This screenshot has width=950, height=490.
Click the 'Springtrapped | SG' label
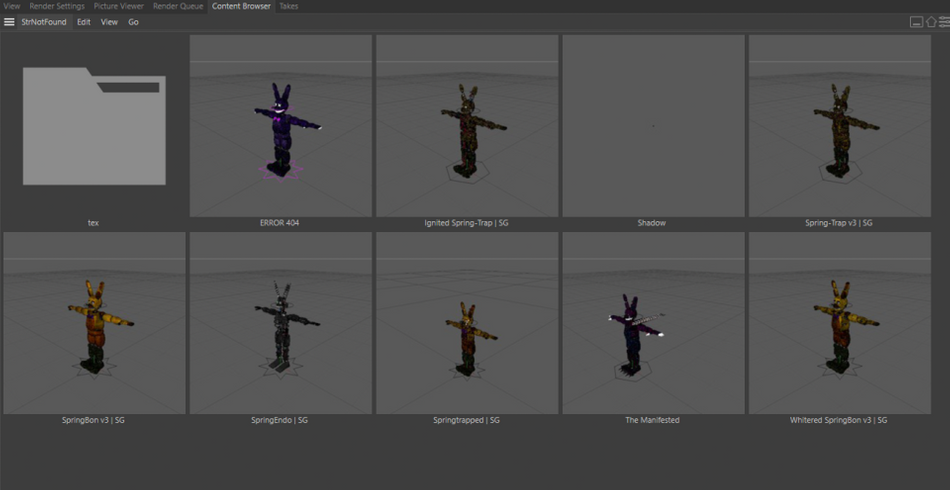click(467, 420)
